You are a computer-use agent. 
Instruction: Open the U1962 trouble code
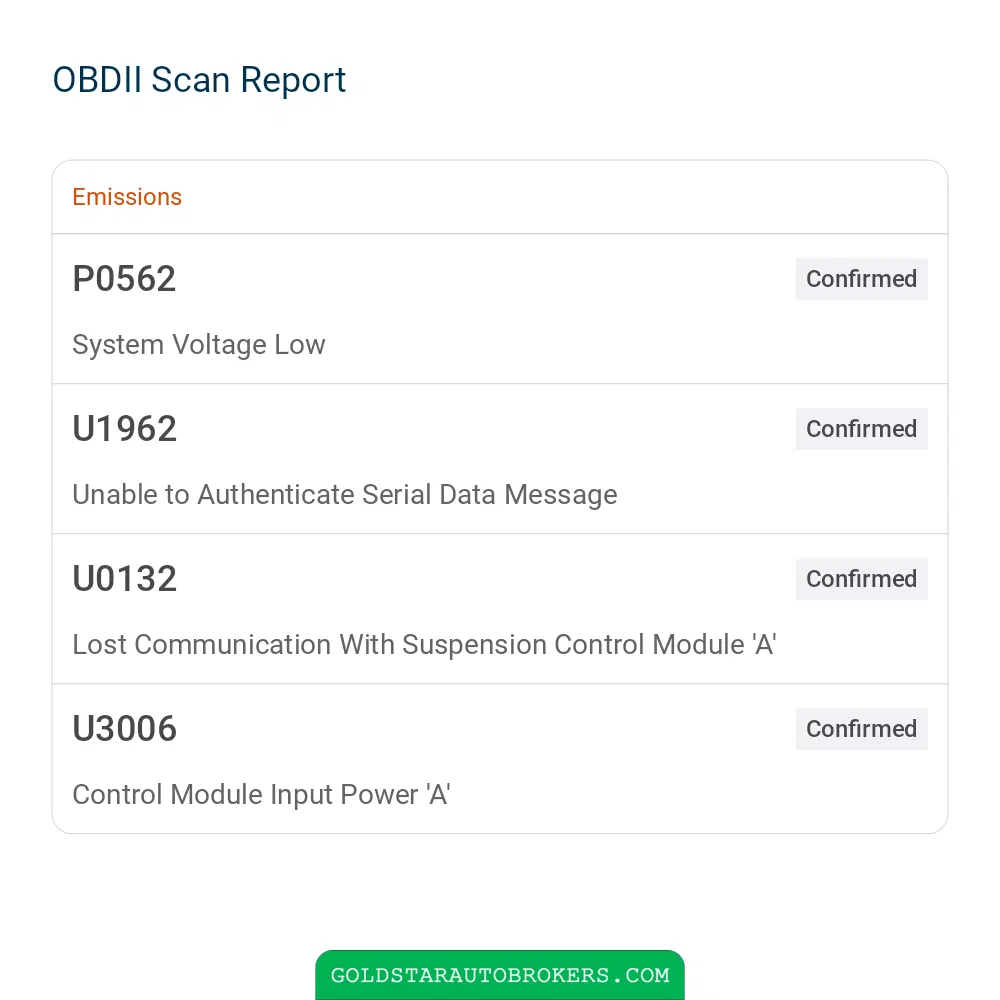[x=124, y=429]
